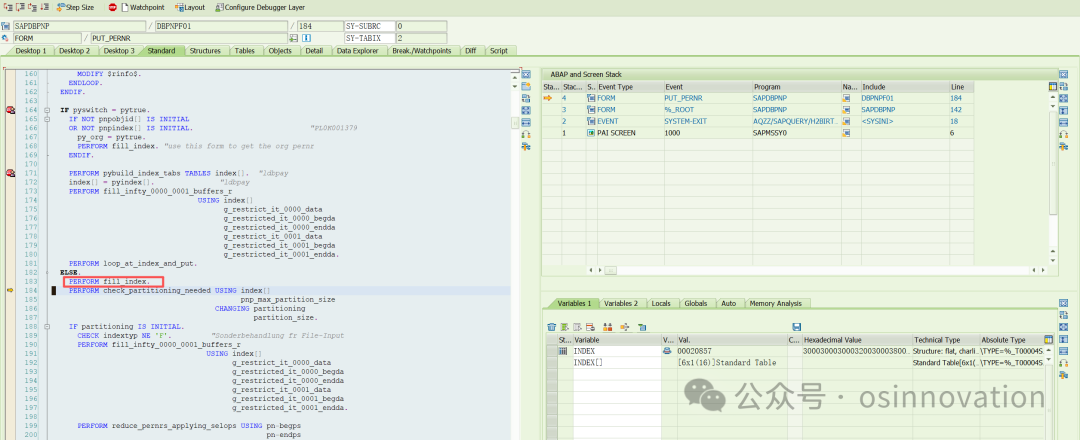Click the navigation icon in the PUT_PERNR row

[846, 98]
